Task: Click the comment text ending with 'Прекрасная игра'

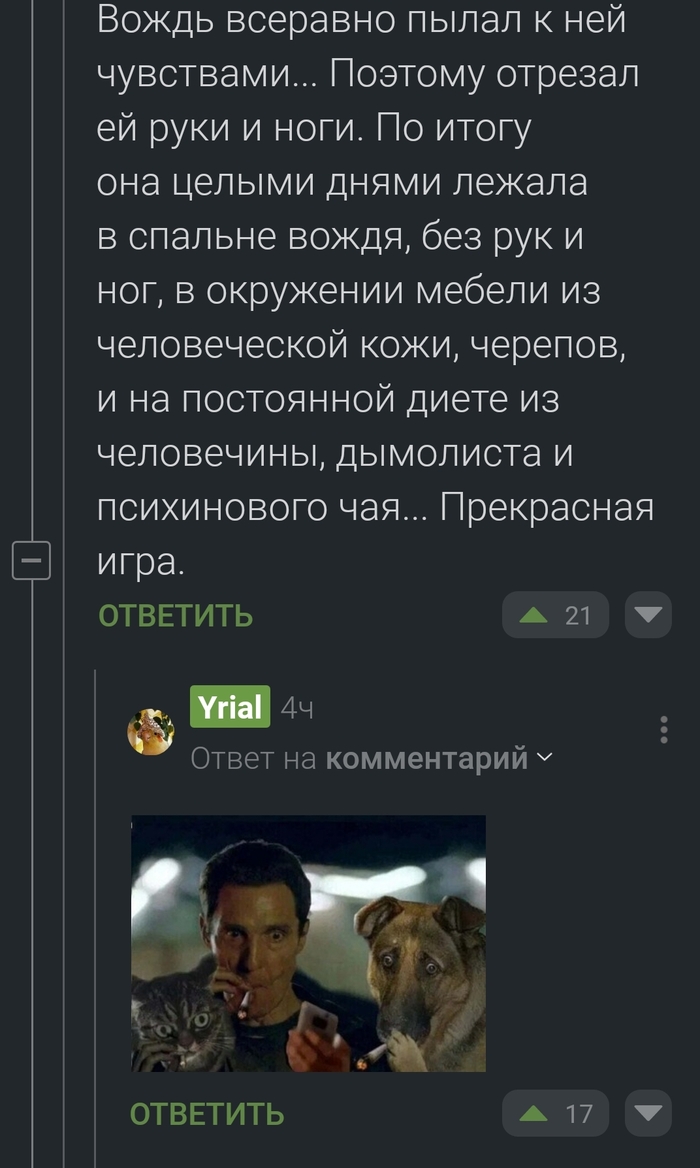Action: point(375,291)
